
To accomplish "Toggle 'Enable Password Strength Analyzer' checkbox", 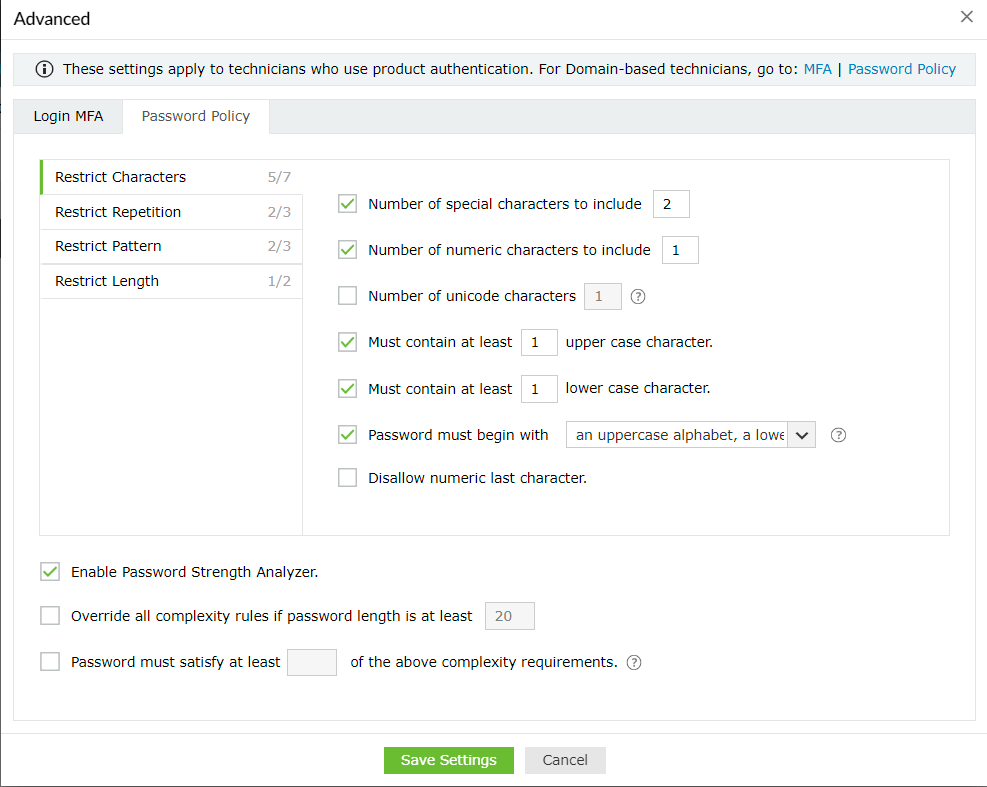I will (50, 572).
